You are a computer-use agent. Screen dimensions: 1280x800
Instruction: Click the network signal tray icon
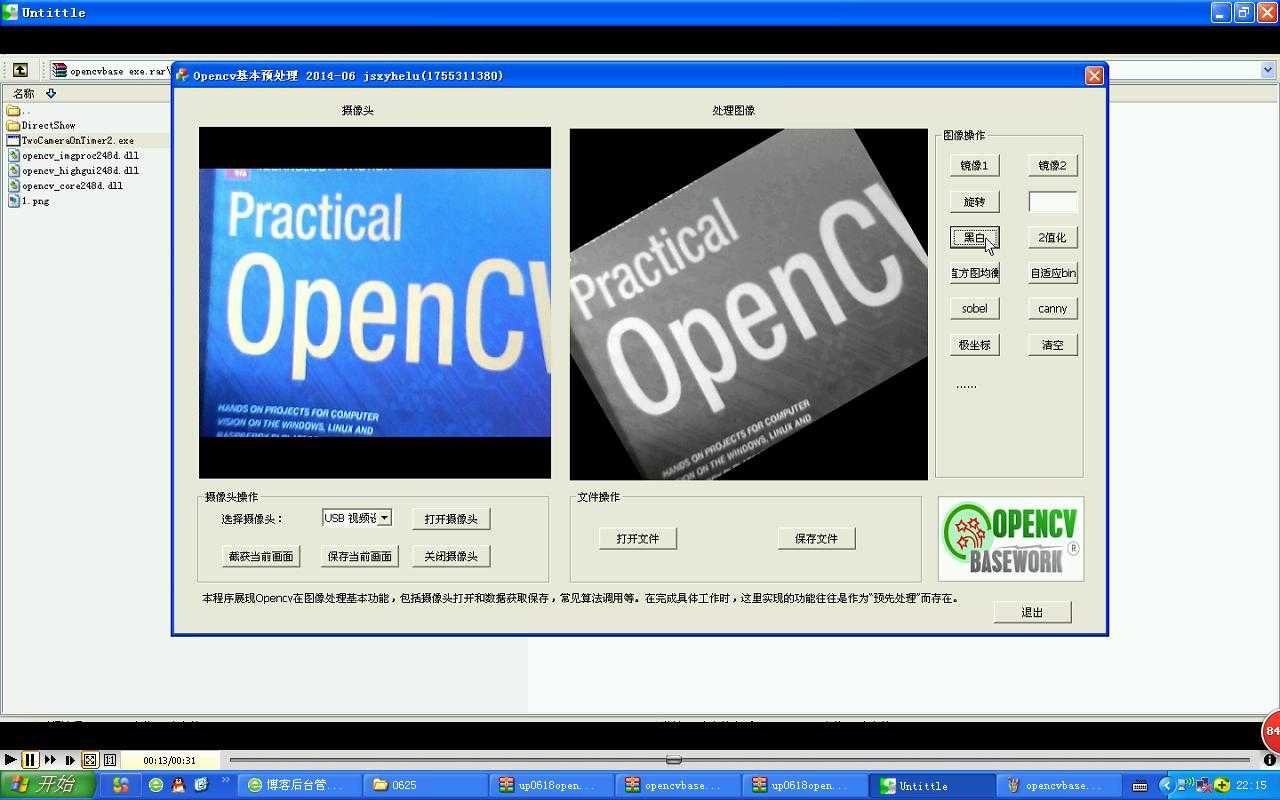[x=1186, y=785]
